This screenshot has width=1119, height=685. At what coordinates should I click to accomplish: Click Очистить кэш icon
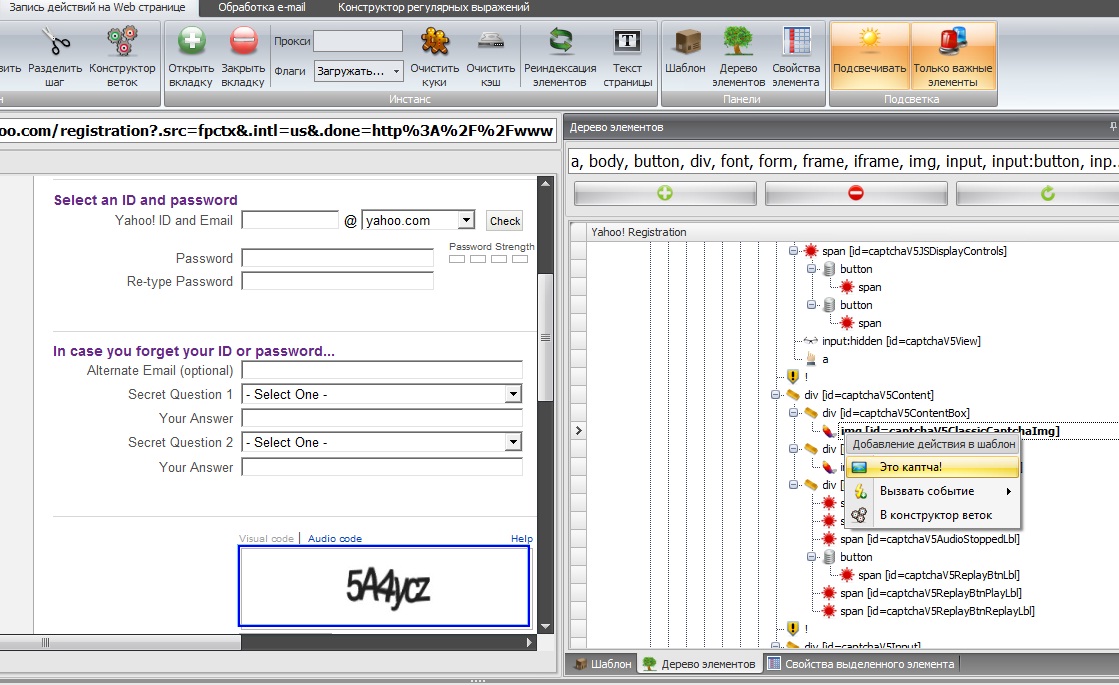coord(490,41)
